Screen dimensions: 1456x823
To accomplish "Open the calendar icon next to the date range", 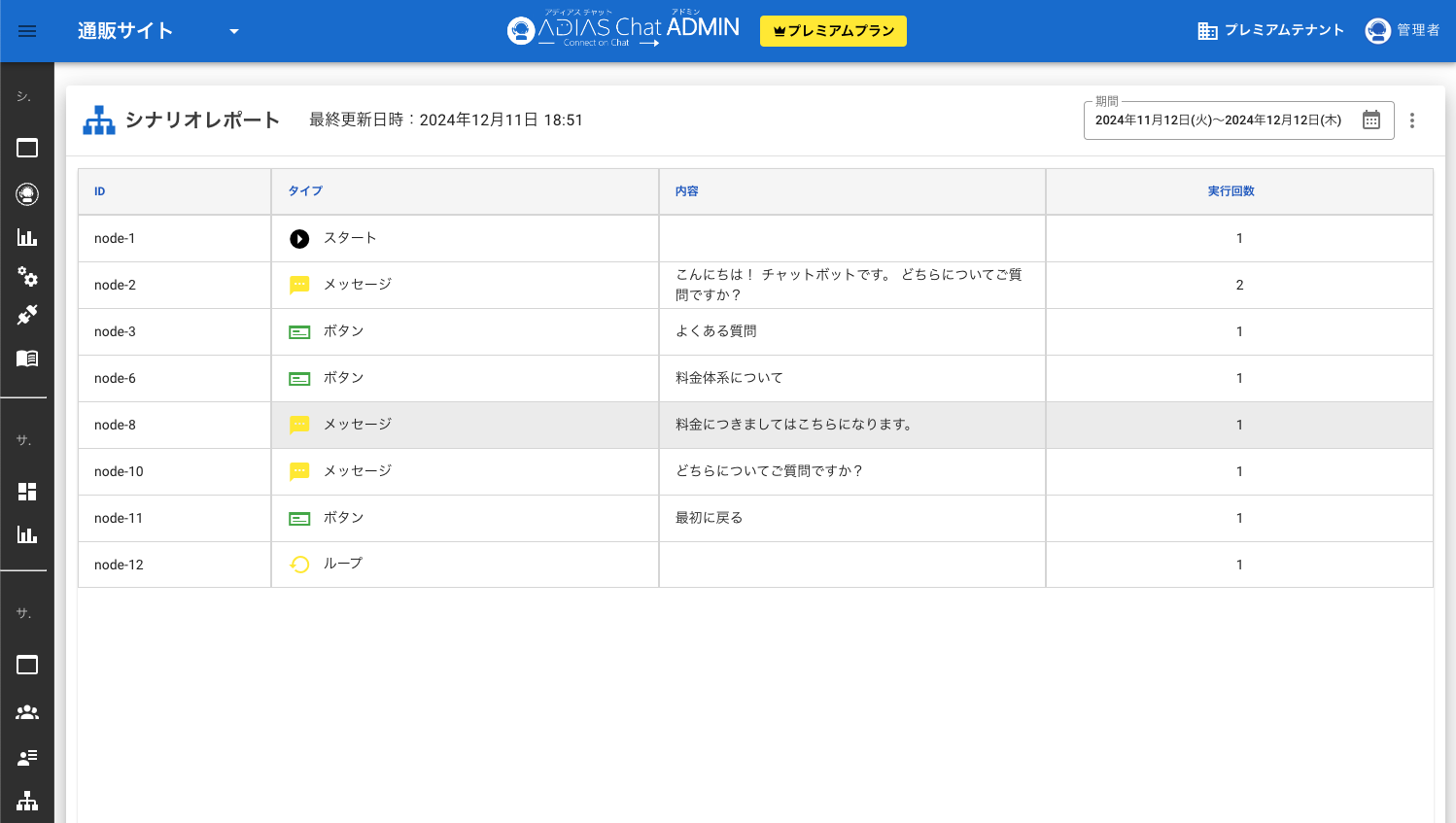I will (x=1370, y=120).
